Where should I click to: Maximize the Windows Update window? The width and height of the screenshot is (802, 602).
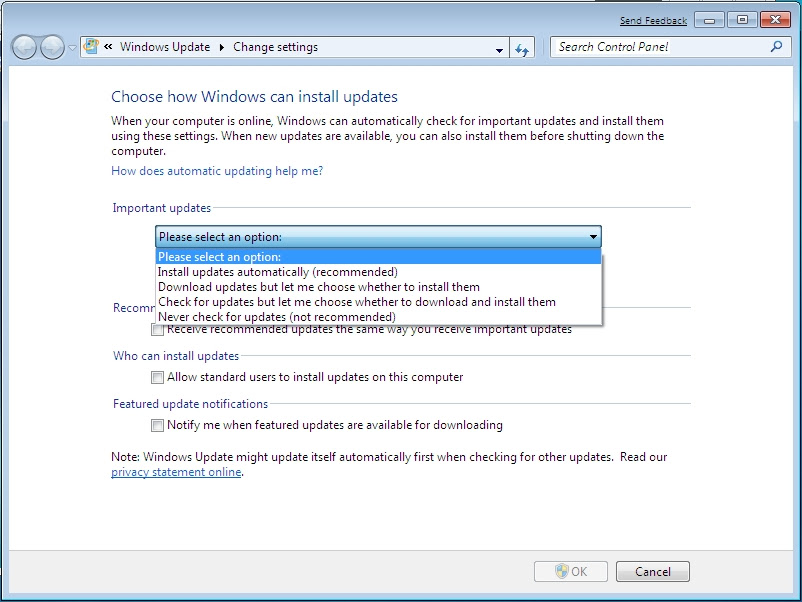click(742, 20)
